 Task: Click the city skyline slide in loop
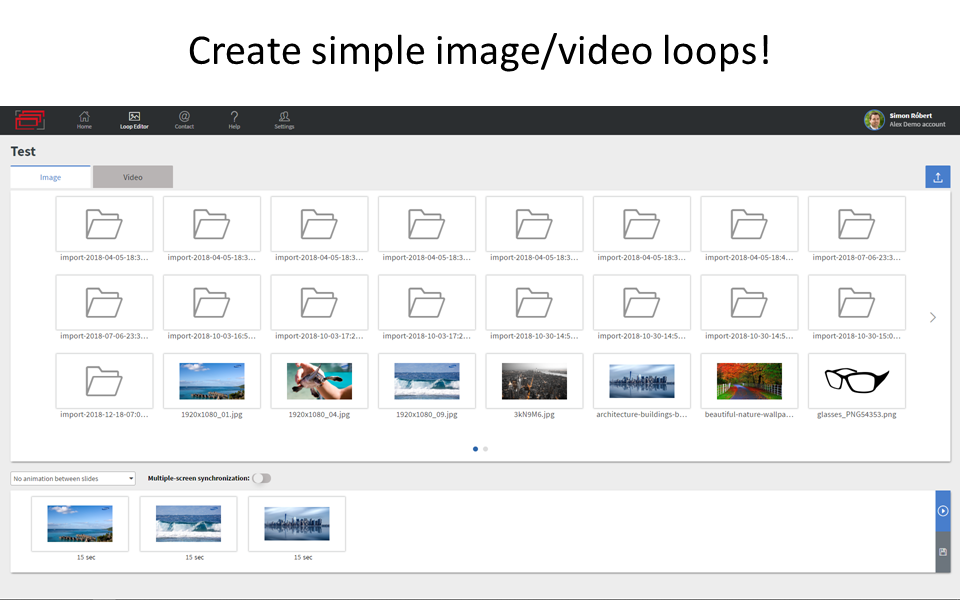(297, 524)
